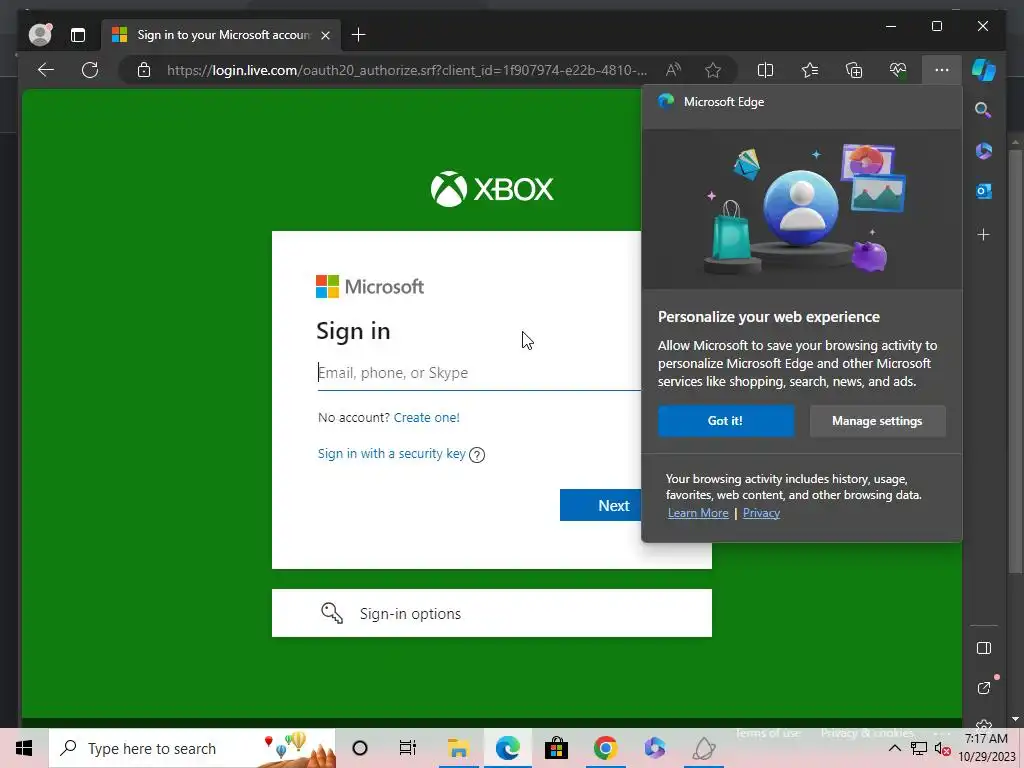Launch Google Chrome from the taskbar
This screenshot has width=1024, height=768.
pos(605,748)
